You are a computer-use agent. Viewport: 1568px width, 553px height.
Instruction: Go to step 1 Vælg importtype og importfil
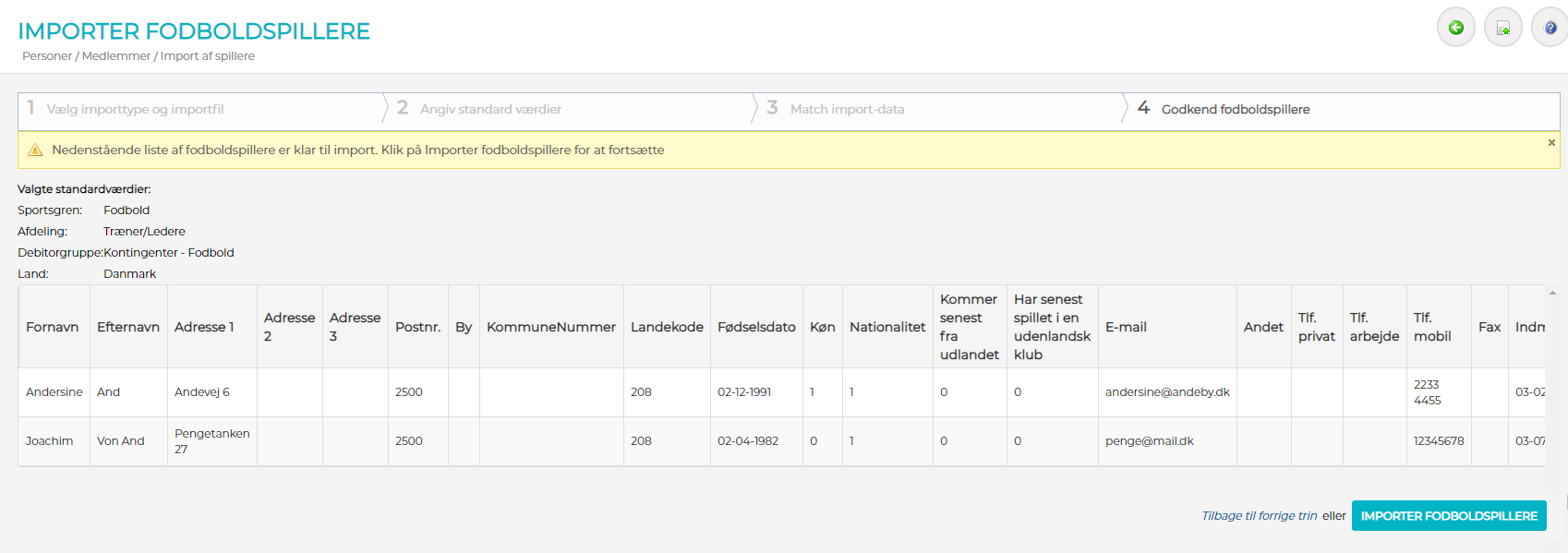(135, 109)
